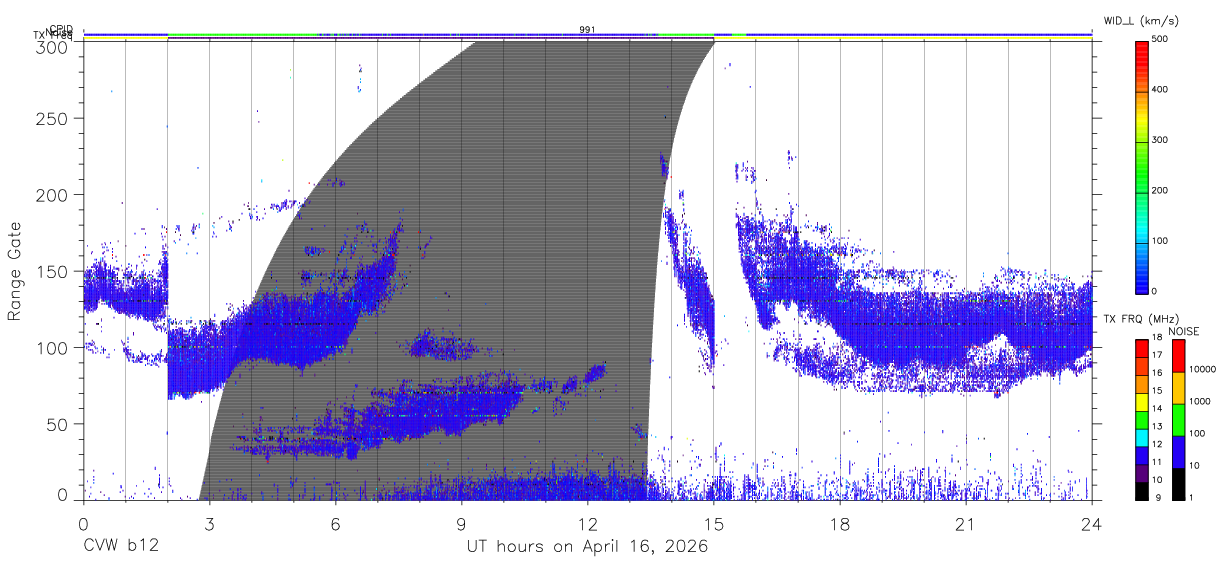This screenshot has height=567, width=1228.
Task: Click the 991 CPID value at top
Action: (x=587, y=29)
